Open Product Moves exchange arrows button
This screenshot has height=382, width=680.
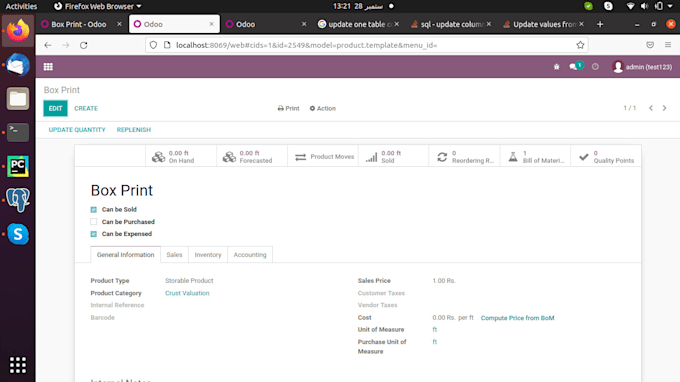[x=323, y=157]
